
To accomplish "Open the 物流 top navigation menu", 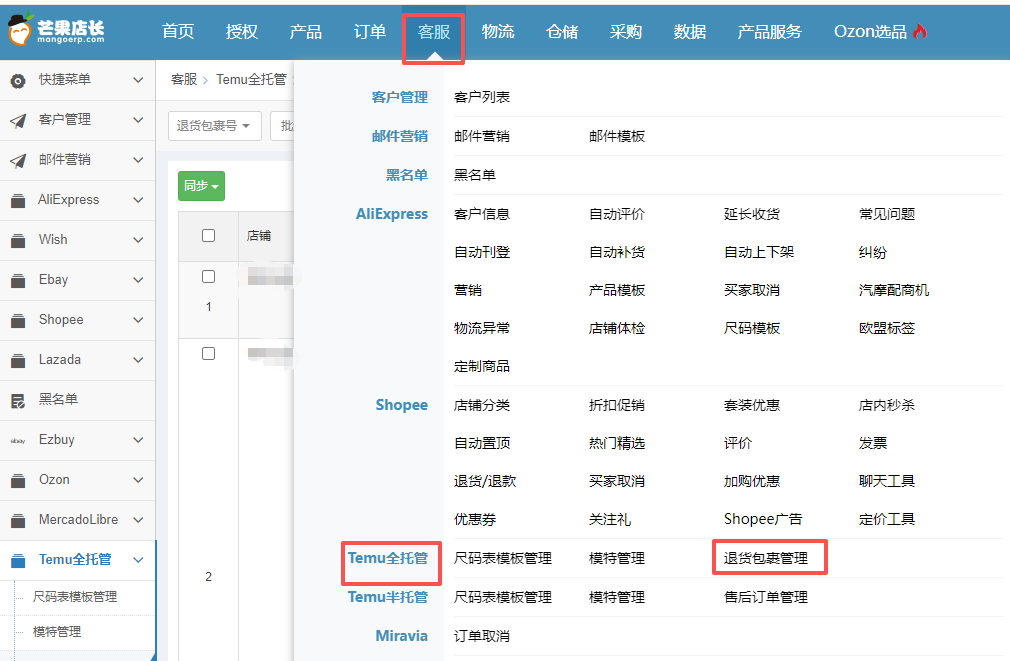I will [497, 31].
